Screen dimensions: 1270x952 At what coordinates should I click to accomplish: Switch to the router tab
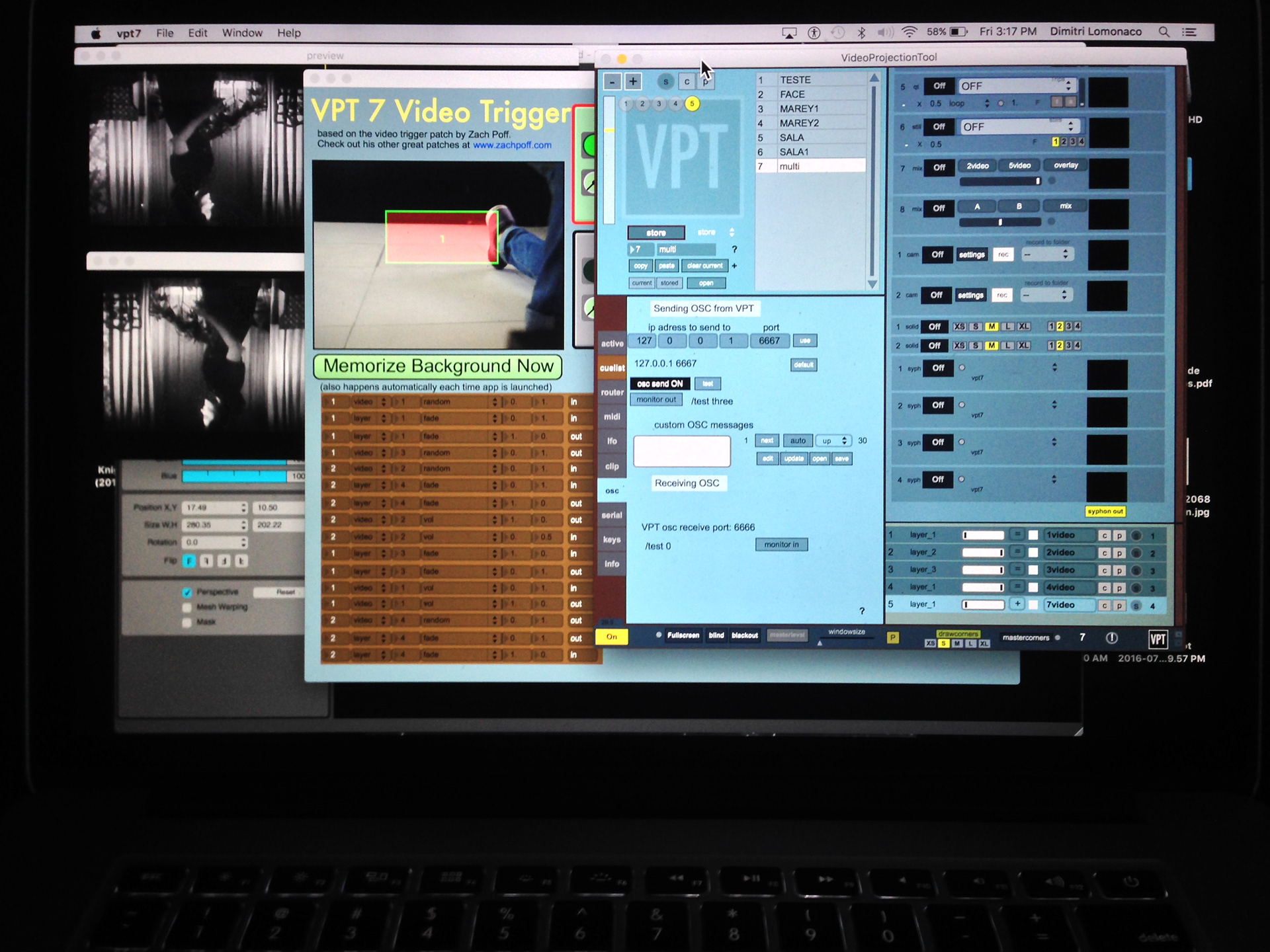612,392
